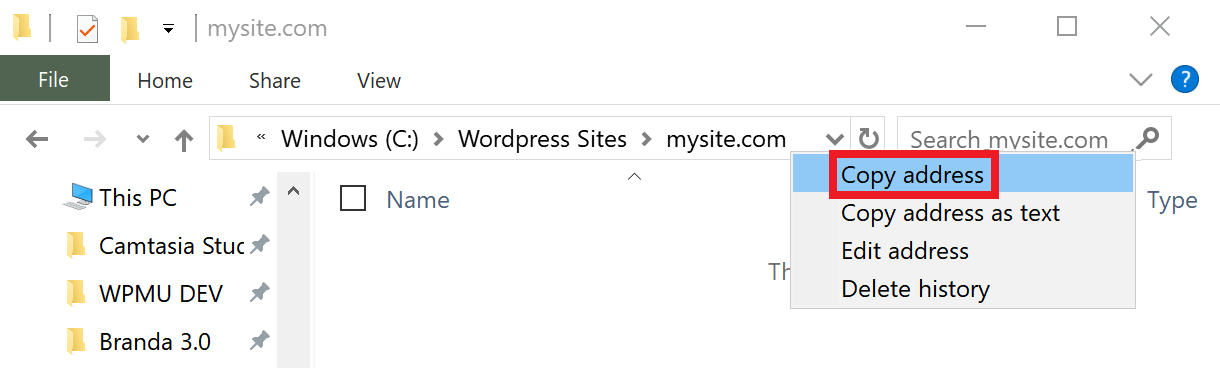Go up one folder level arrow
1220x372 pixels.
click(183, 140)
